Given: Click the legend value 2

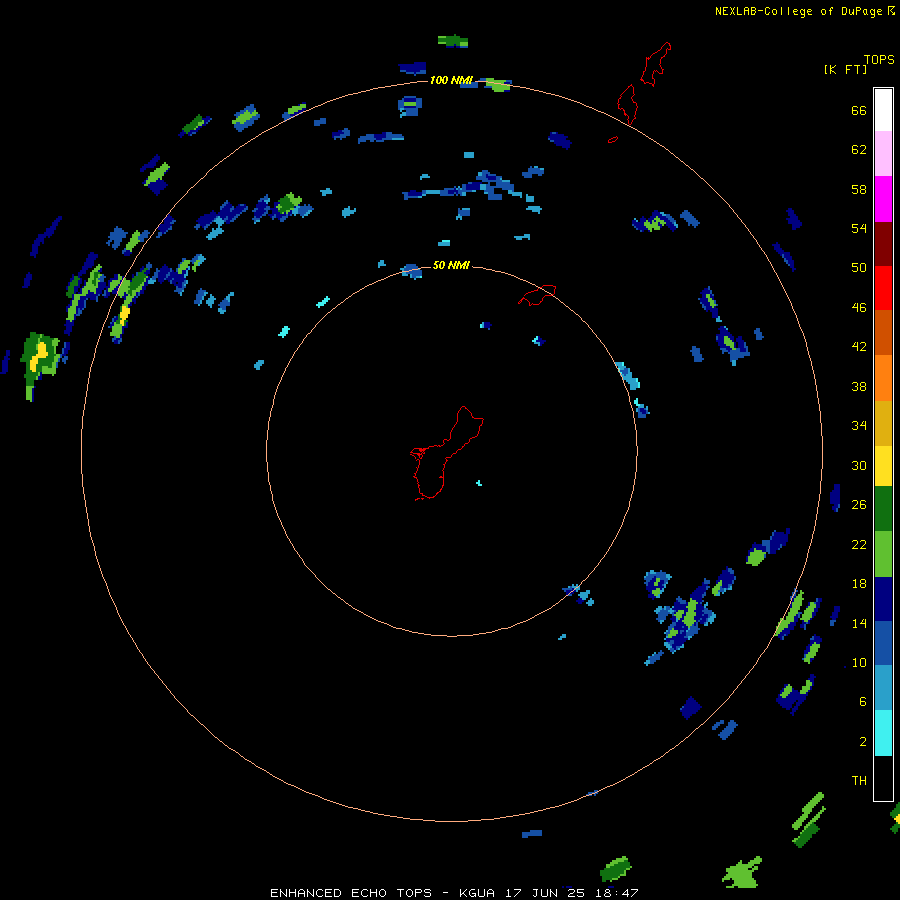Looking at the screenshot, I should tap(863, 742).
